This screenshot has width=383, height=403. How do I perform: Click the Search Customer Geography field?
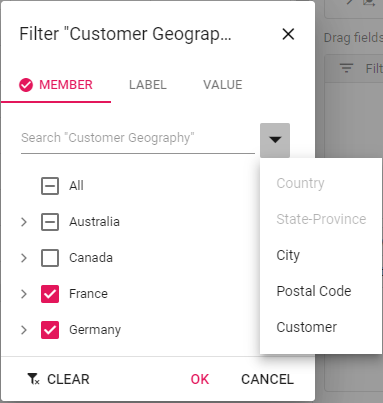coord(138,138)
